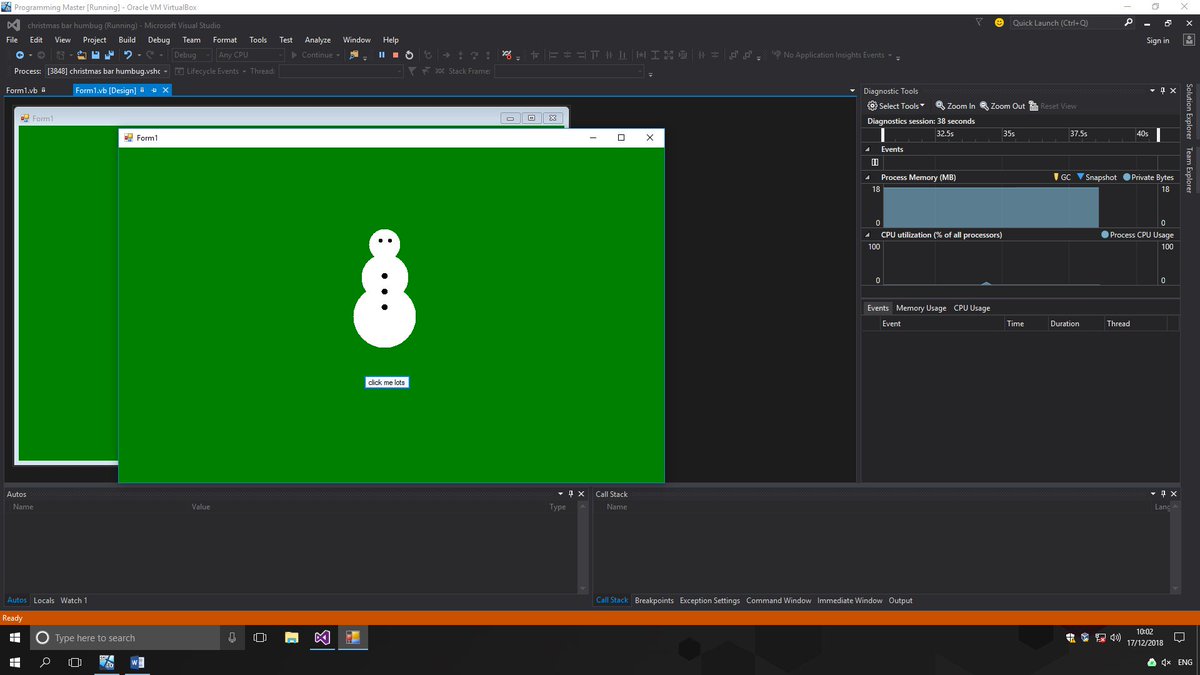Open the Immediate Window tab
Image resolution: width=1200 pixels, height=675 pixels.
click(850, 600)
